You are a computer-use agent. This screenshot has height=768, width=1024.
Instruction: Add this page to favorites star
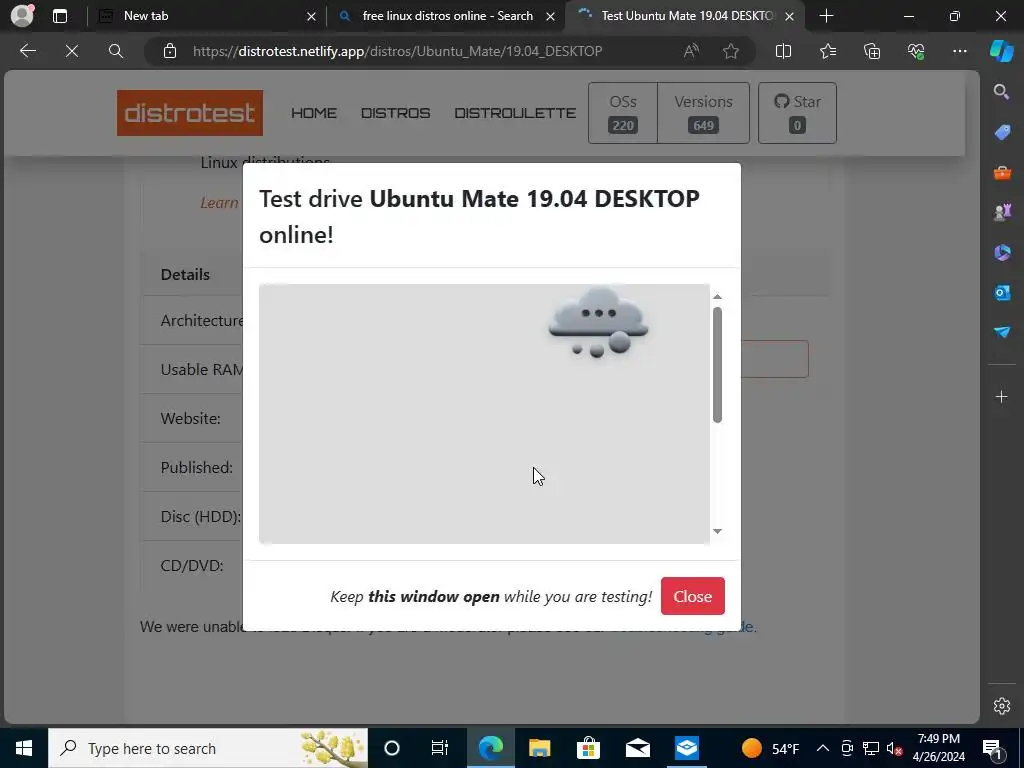pos(731,51)
